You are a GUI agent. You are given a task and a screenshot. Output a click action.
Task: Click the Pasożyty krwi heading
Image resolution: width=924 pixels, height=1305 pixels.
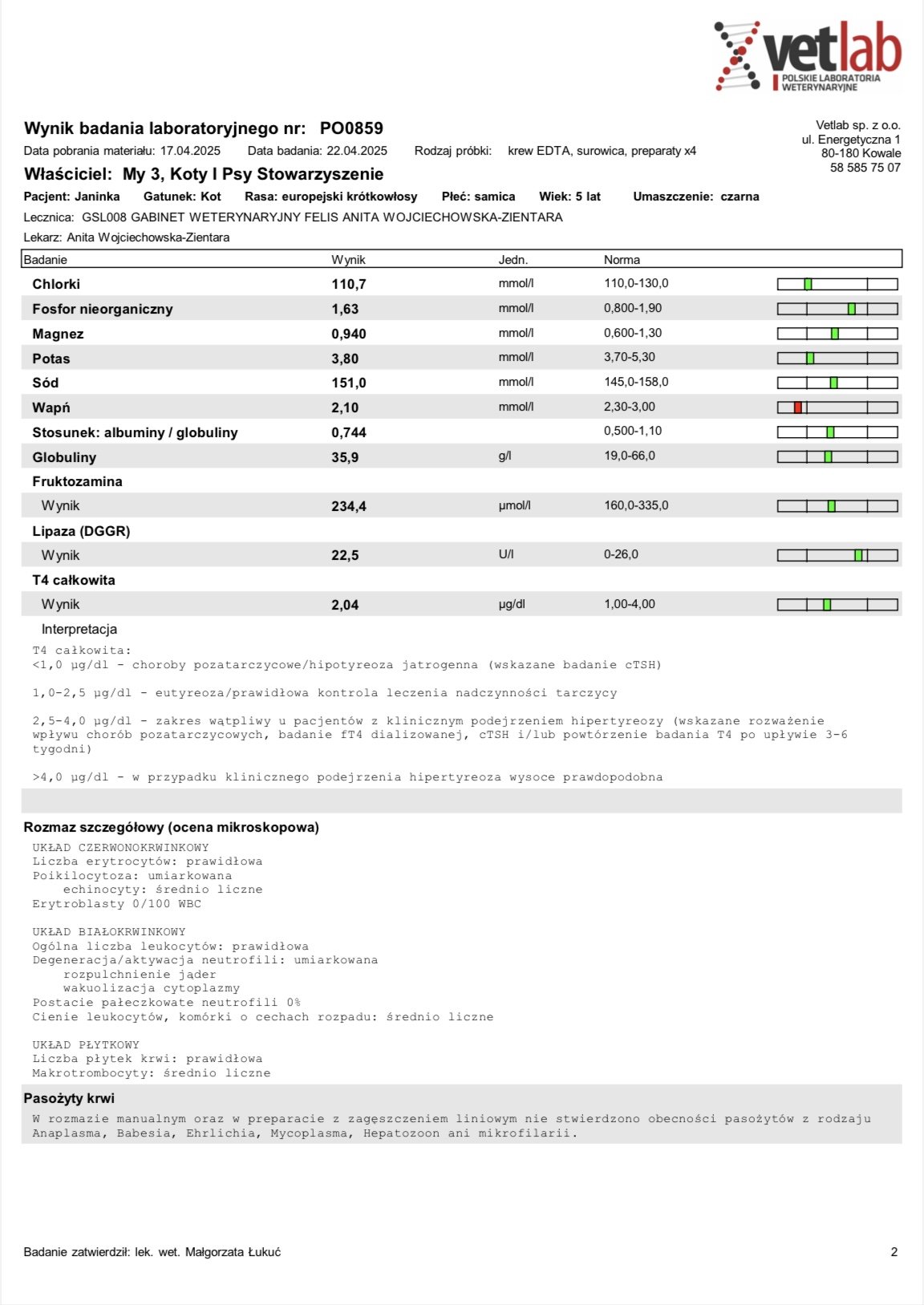point(69,1099)
